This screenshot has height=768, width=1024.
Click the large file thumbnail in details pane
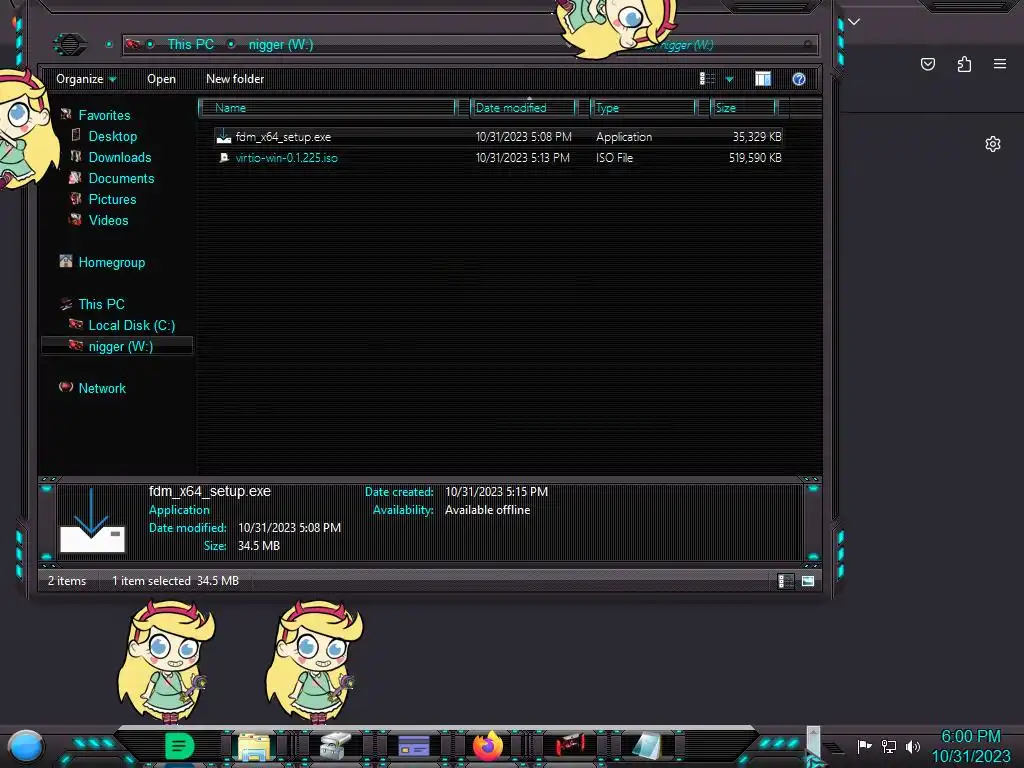tap(92, 520)
